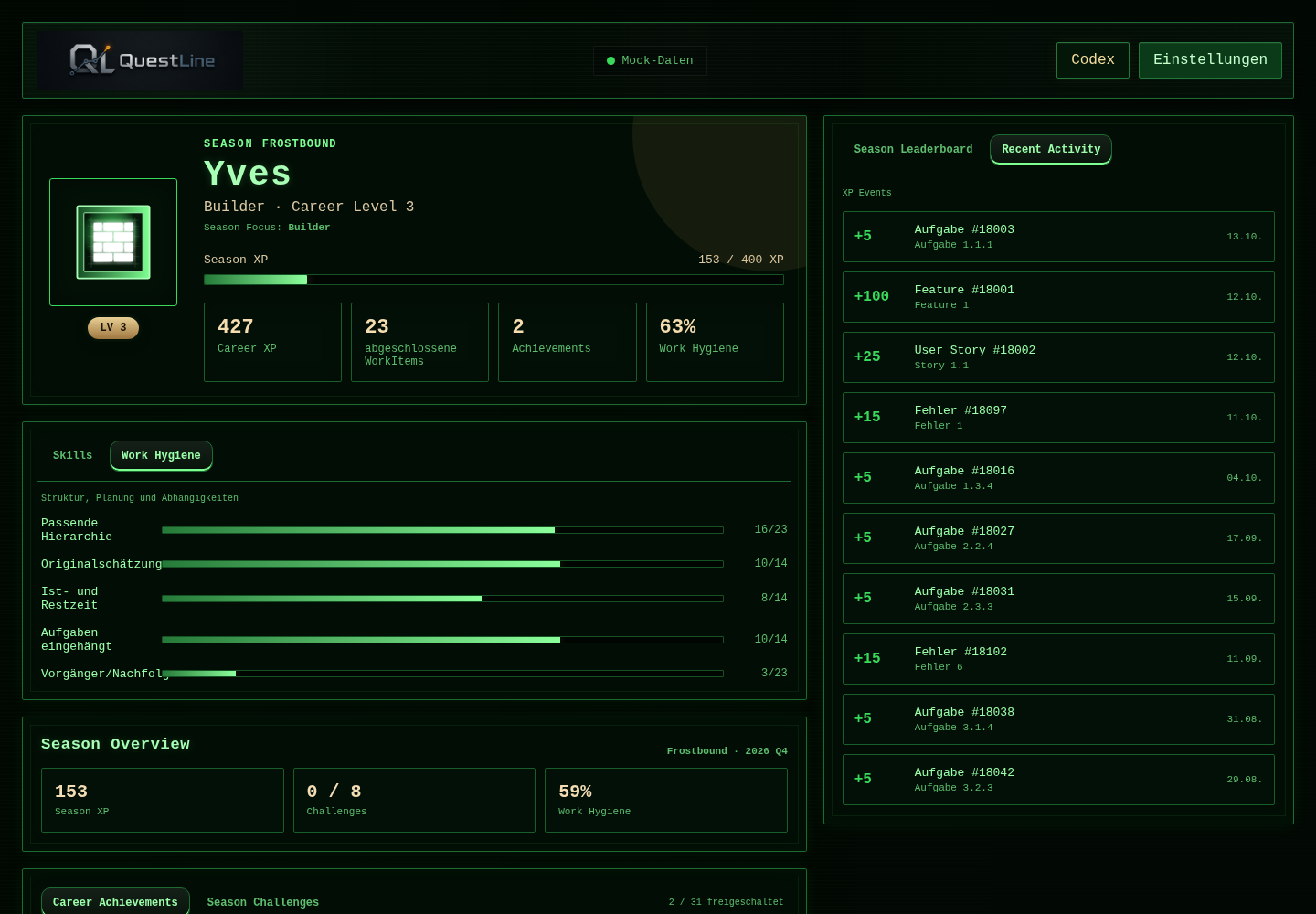The height and width of the screenshot is (914, 1316).
Task: Click the 0 / 8 Challenges card
Action: (x=414, y=800)
